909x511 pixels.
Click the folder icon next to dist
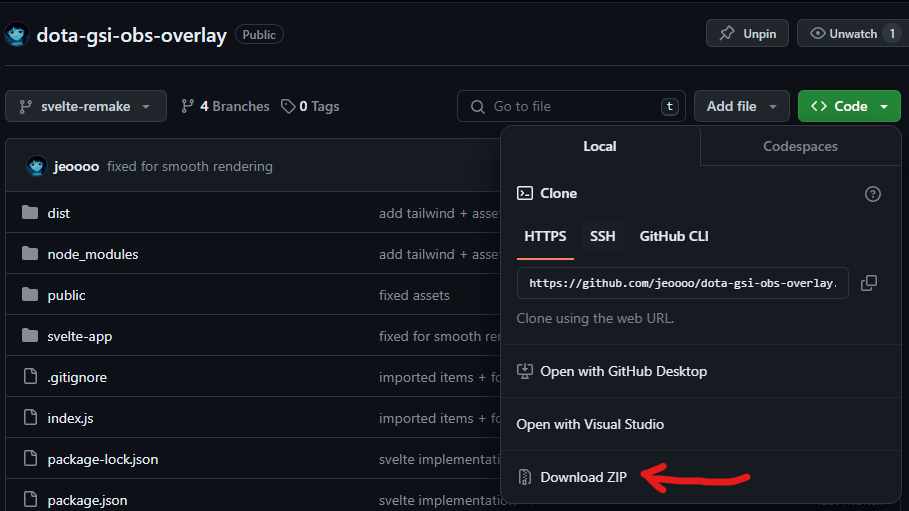30,213
